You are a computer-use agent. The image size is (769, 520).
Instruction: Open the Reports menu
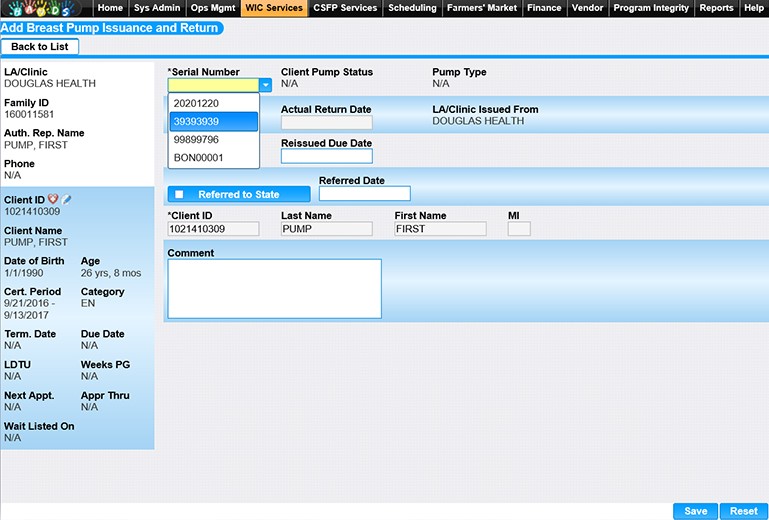[x=716, y=8]
